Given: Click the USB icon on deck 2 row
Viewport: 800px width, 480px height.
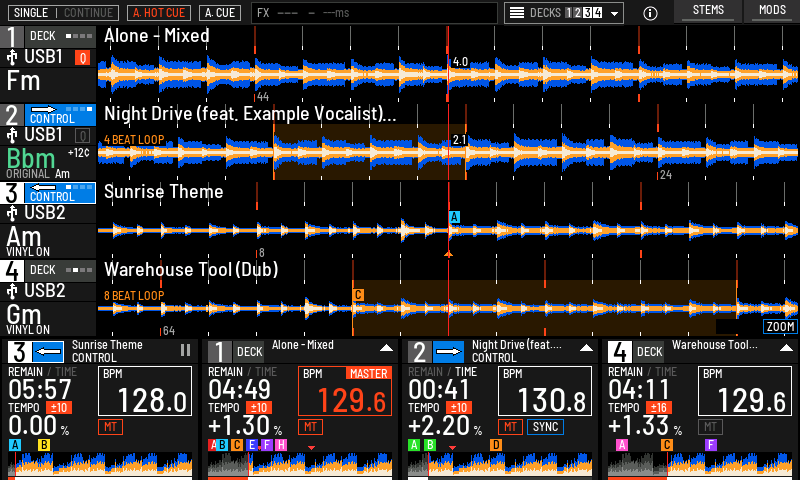Looking at the screenshot, I should click(x=12, y=135).
